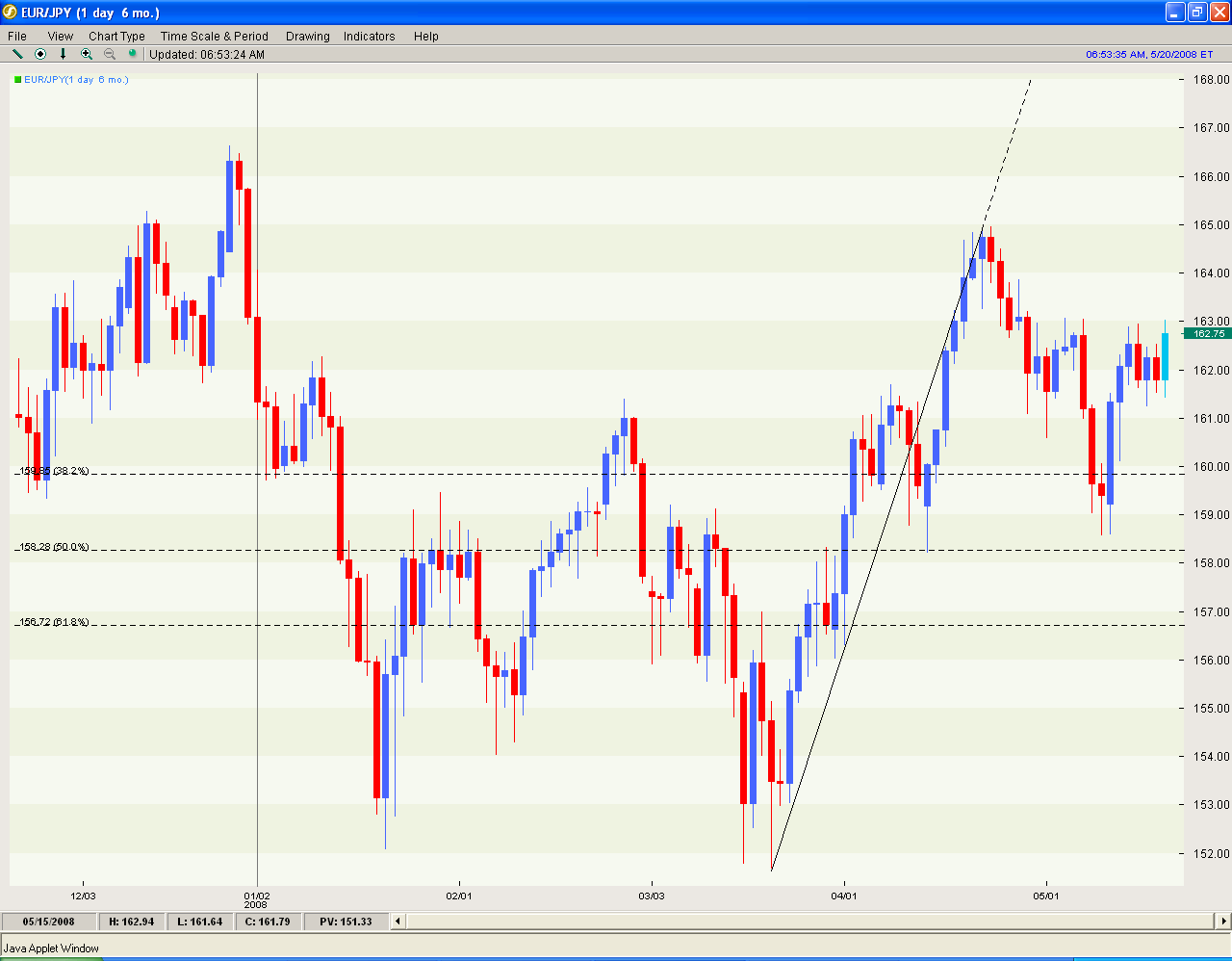Click the 158.28 (50.0%) Fibonacci label
1232x961 pixels.
click(54, 547)
